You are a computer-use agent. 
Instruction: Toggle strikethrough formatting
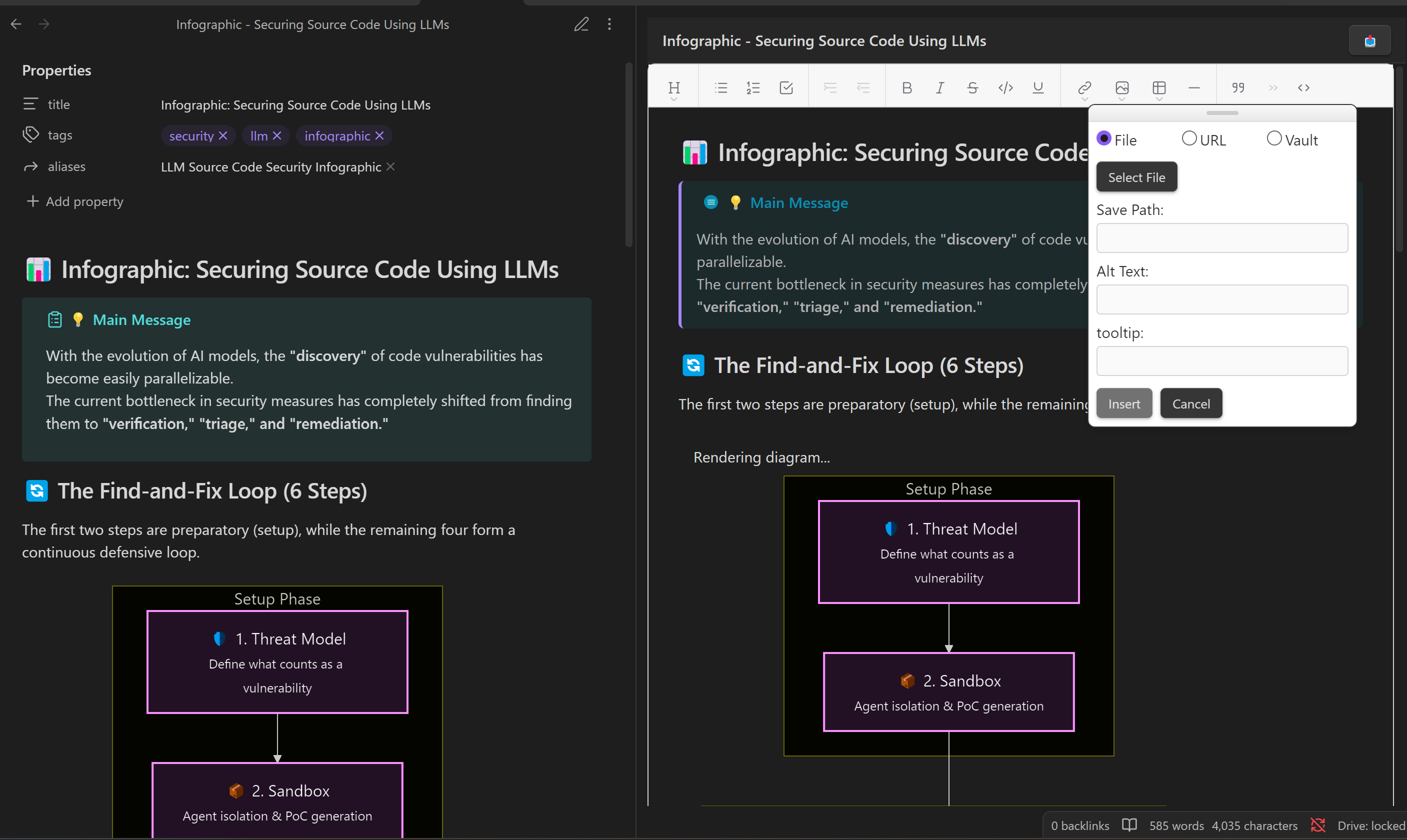point(972,87)
